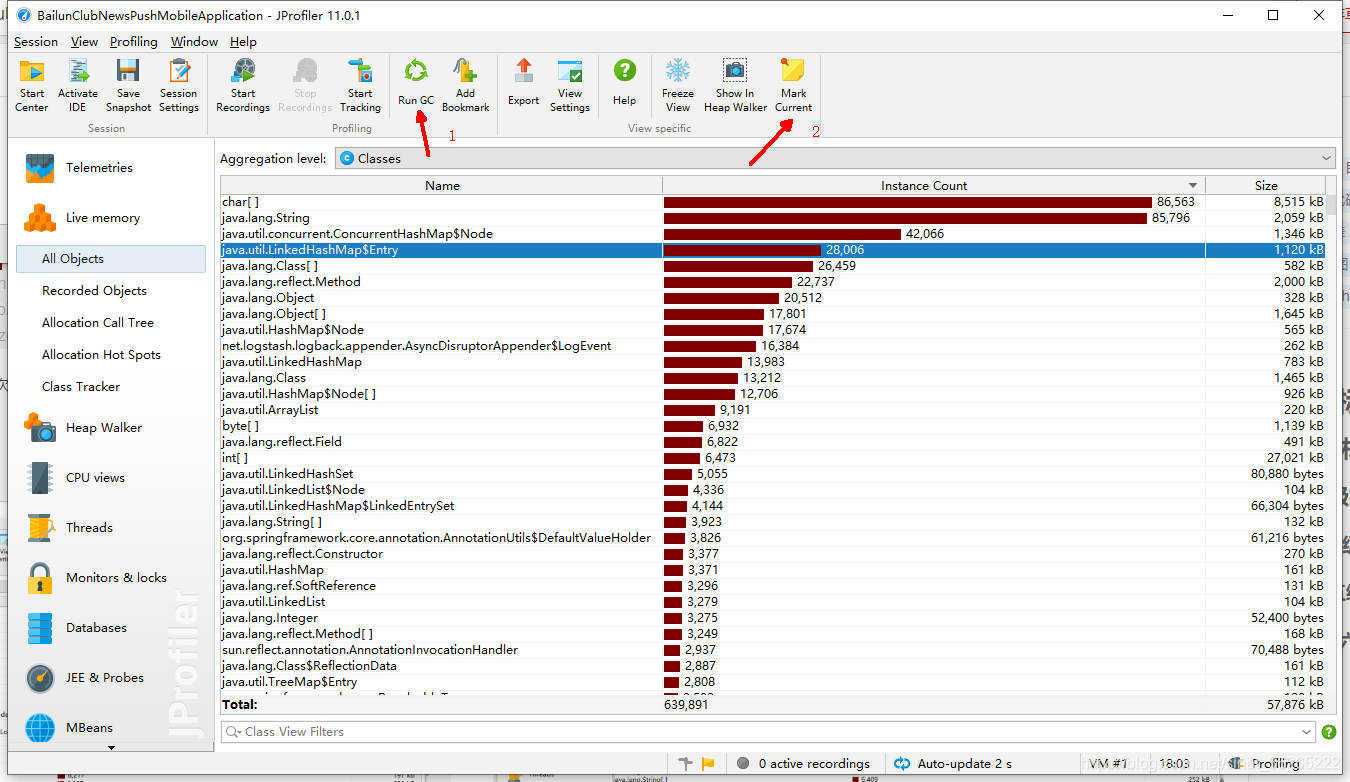Select AnnotationUtils$DefaultValueHolder row

(773, 538)
